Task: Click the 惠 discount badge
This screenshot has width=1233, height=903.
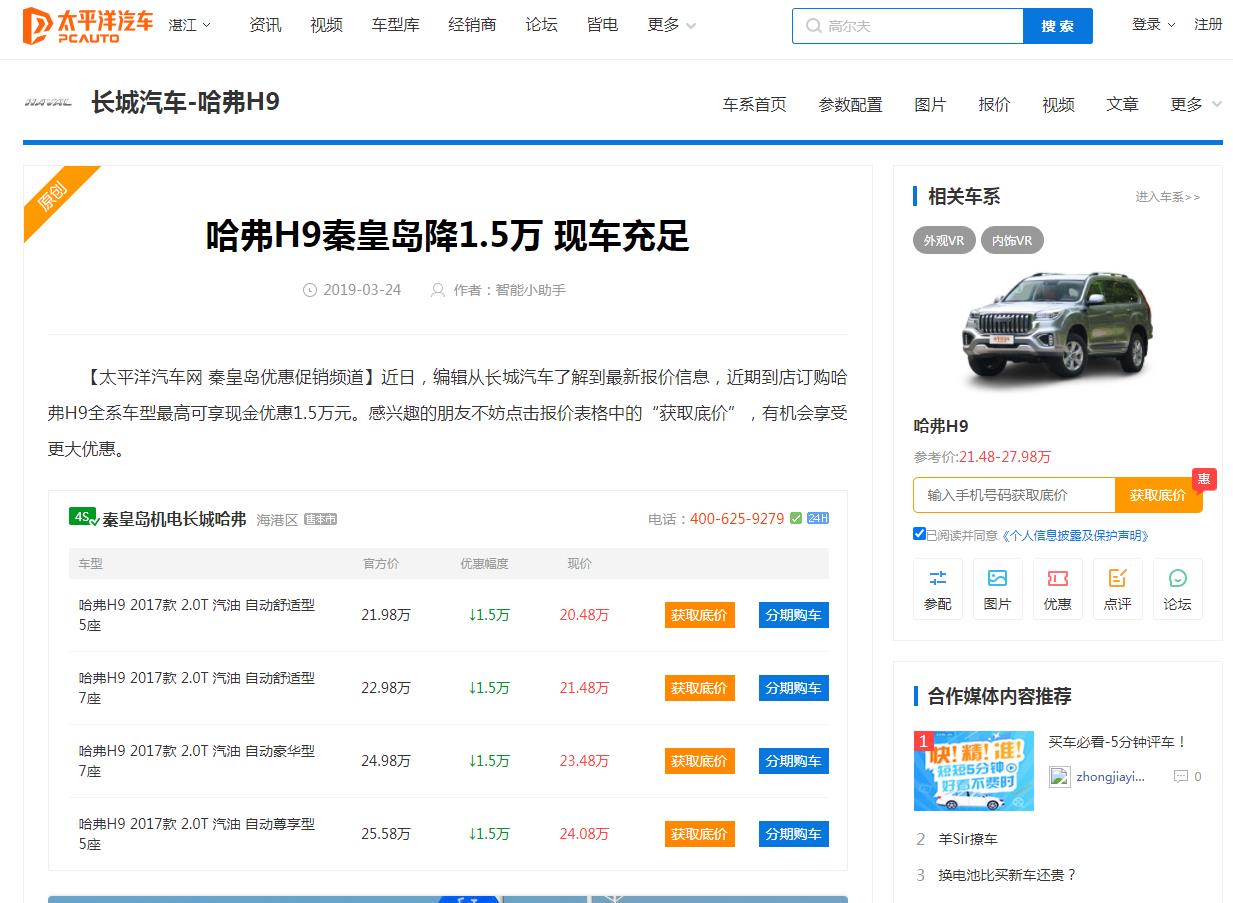Action: pyautogui.click(x=1204, y=479)
